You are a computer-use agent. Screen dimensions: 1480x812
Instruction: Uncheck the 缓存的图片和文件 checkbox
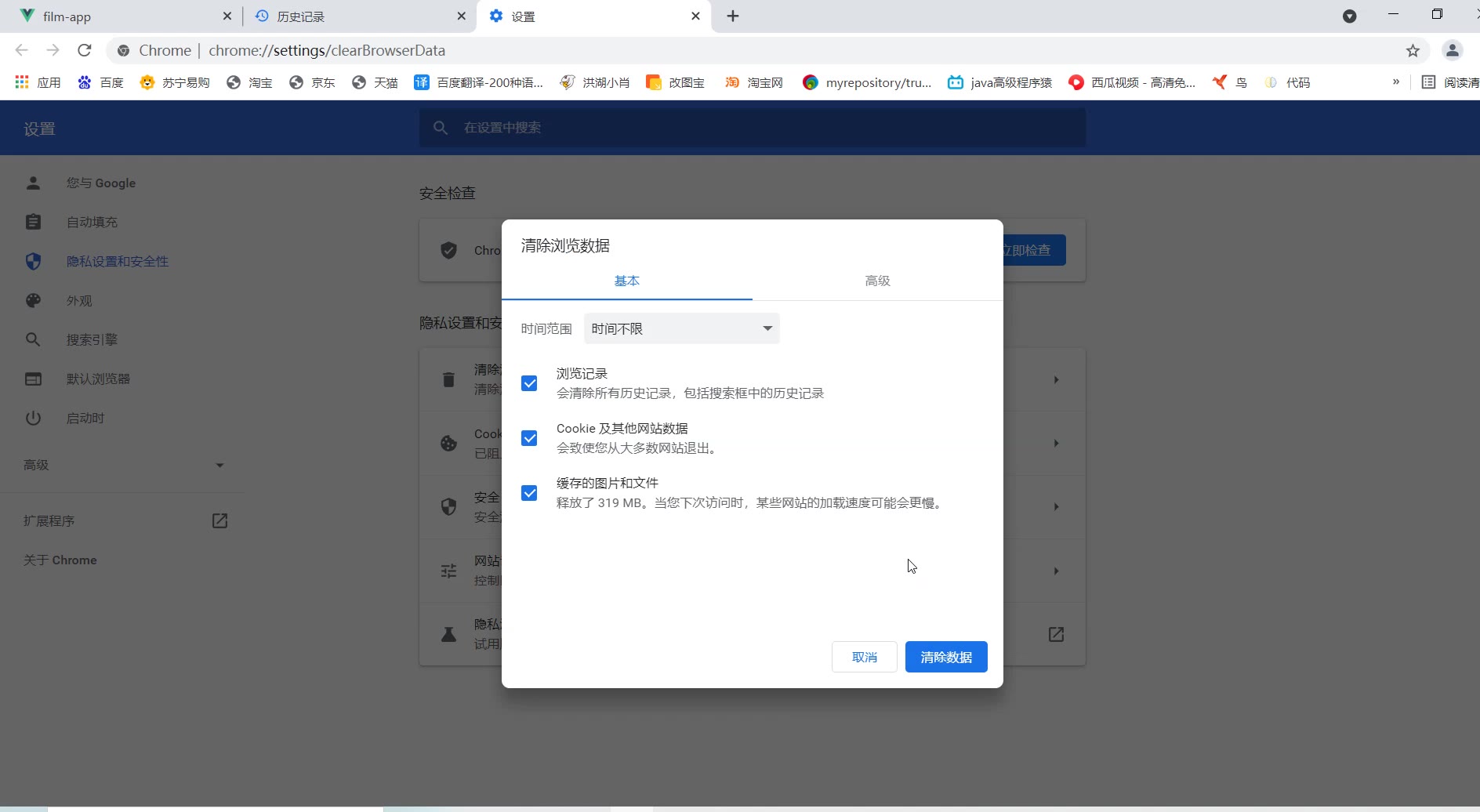click(x=529, y=493)
